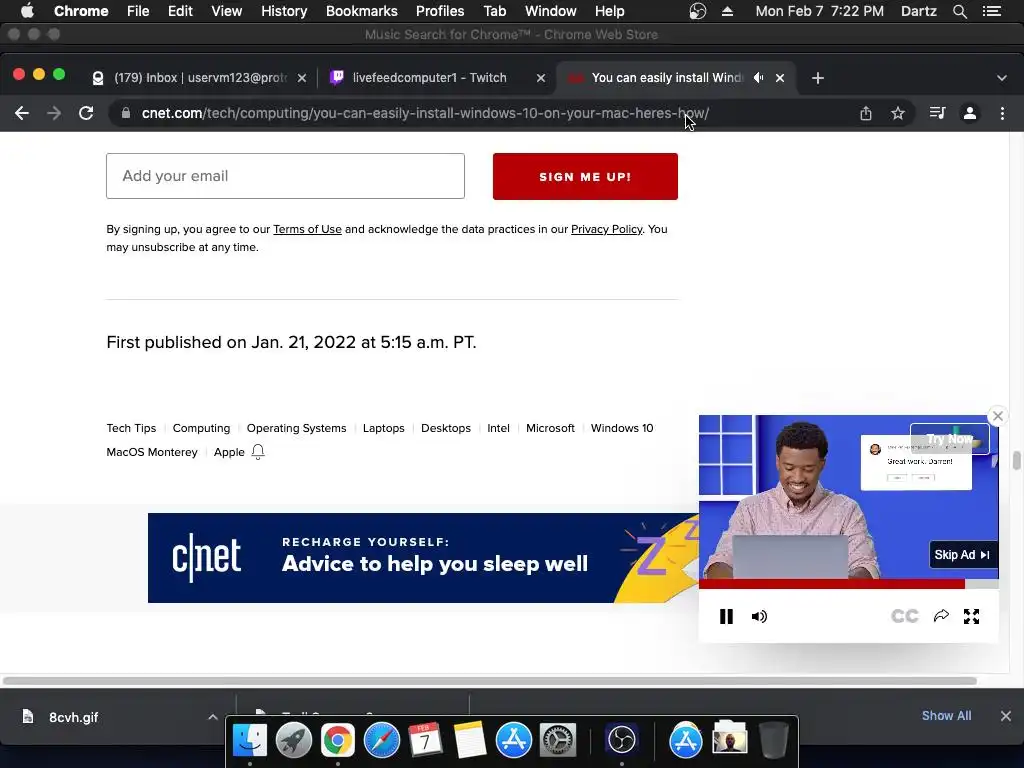Image resolution: width=1024 pixels, height=768 pixels.
Task: Open the Terms of Use link
Action: 307,229
